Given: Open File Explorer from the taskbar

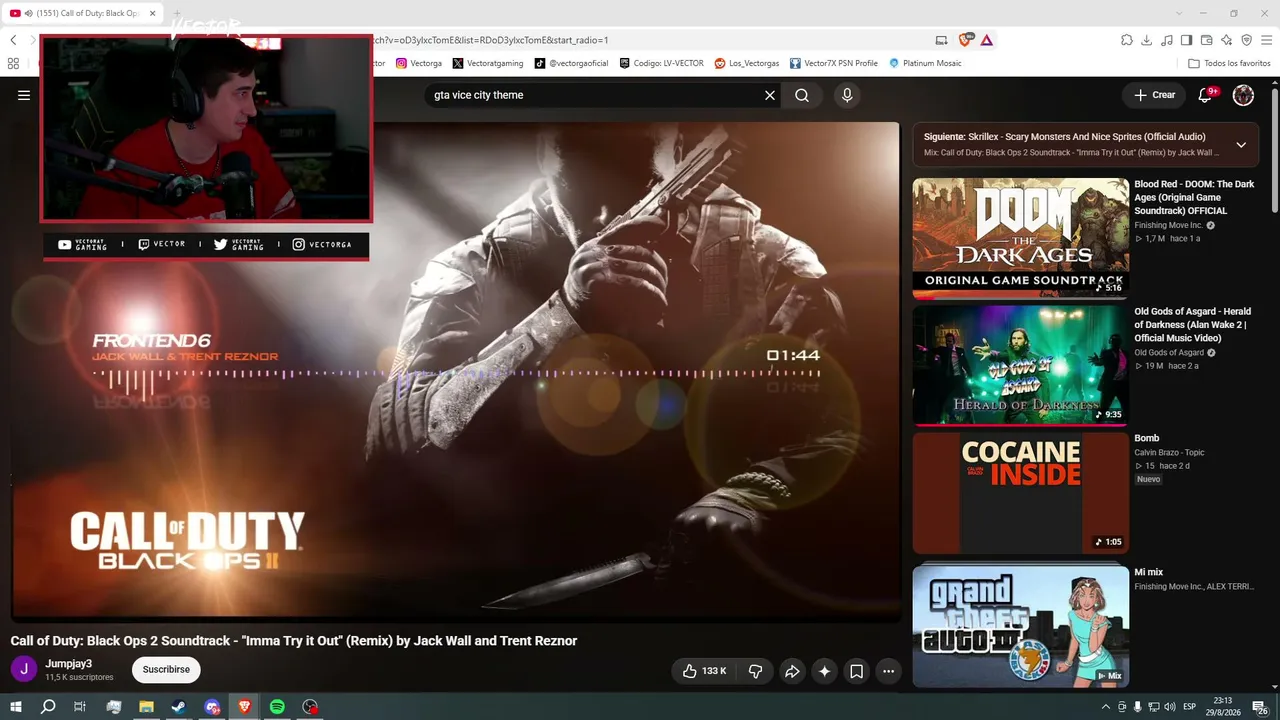Looking at the screenshot, I should 146,707.
